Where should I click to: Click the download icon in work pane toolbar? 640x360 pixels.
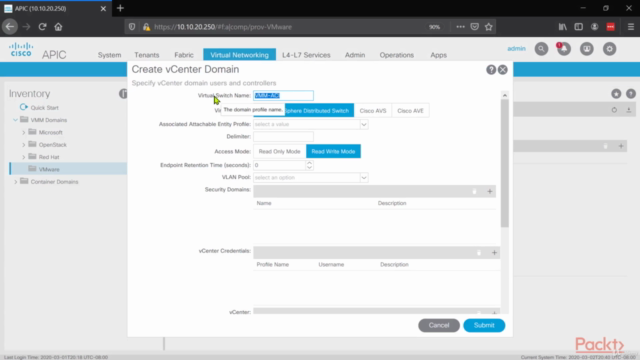(629, 110)
